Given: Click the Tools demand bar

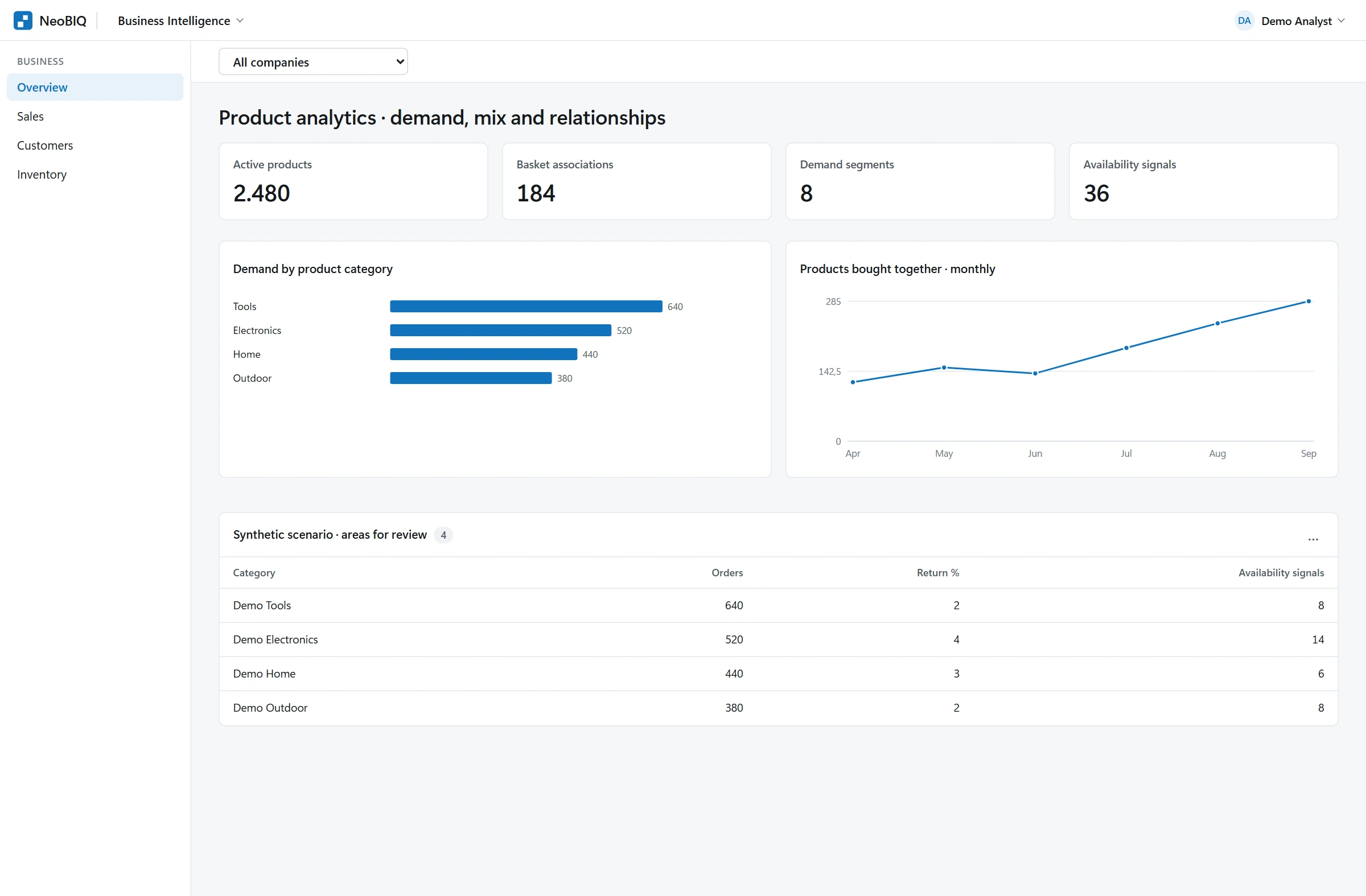Looking at the screenshot, I should (x=526, y=306).
